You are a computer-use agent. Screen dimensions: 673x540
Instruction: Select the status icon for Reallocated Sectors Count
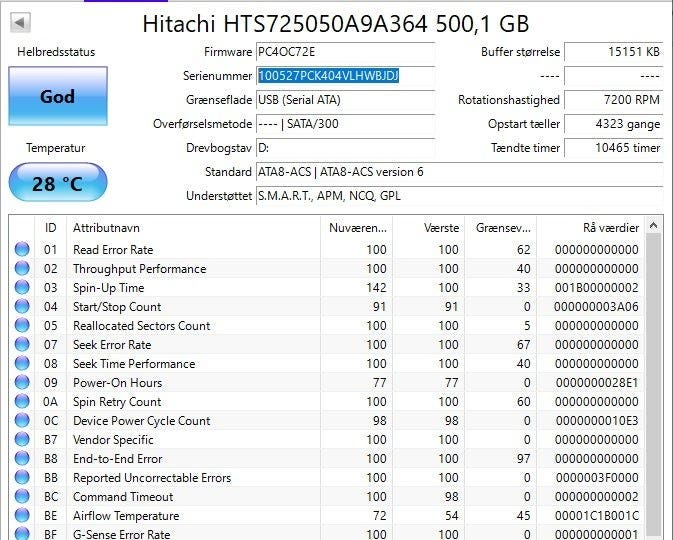[22, 326]
